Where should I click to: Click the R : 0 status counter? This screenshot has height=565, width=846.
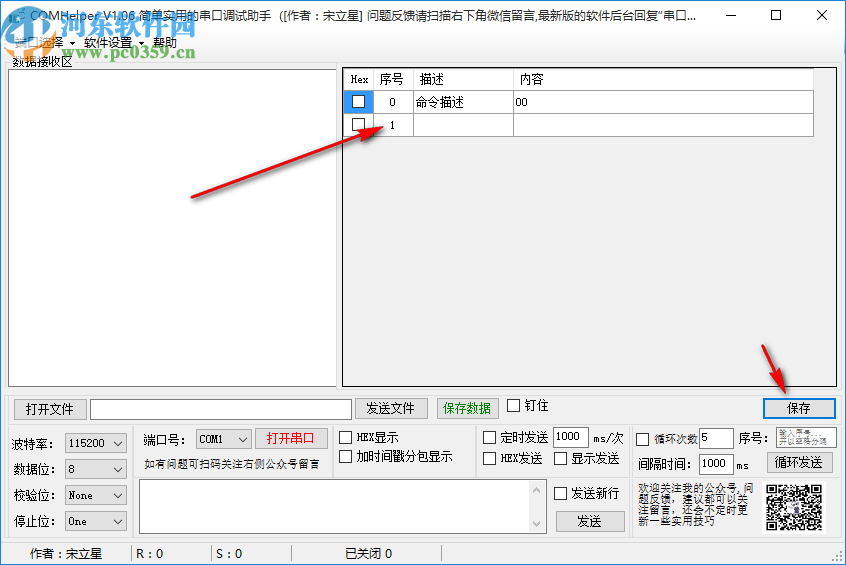point(149,554)
